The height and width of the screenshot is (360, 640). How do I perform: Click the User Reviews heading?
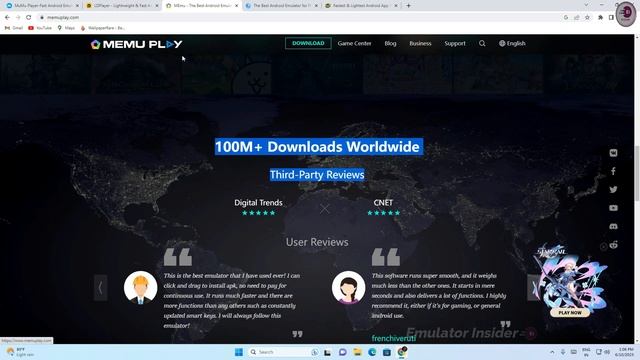pyautogui.click(x=317, y=242)
